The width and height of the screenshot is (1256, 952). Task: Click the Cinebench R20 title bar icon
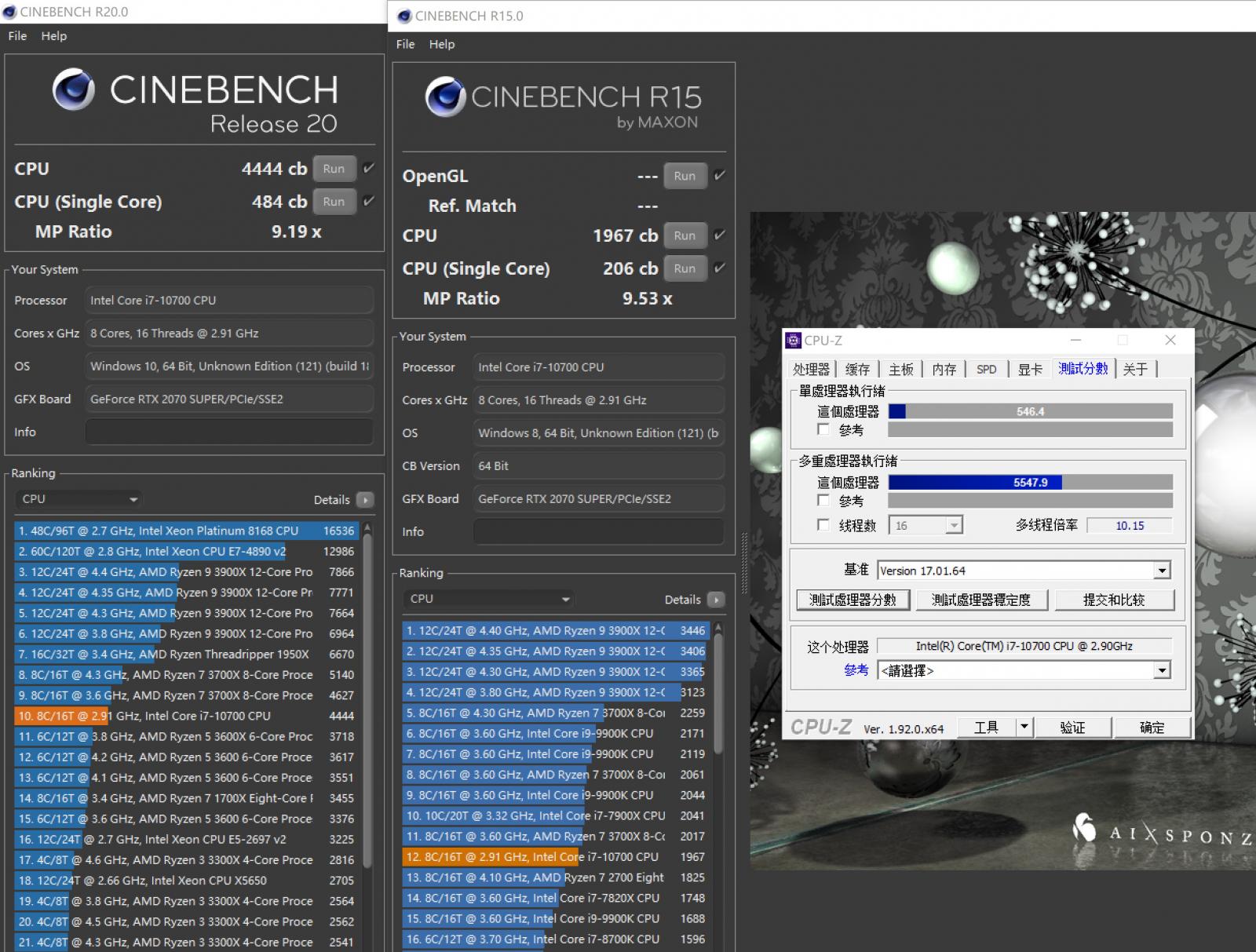pyautogui.click(x=9, y=12)
